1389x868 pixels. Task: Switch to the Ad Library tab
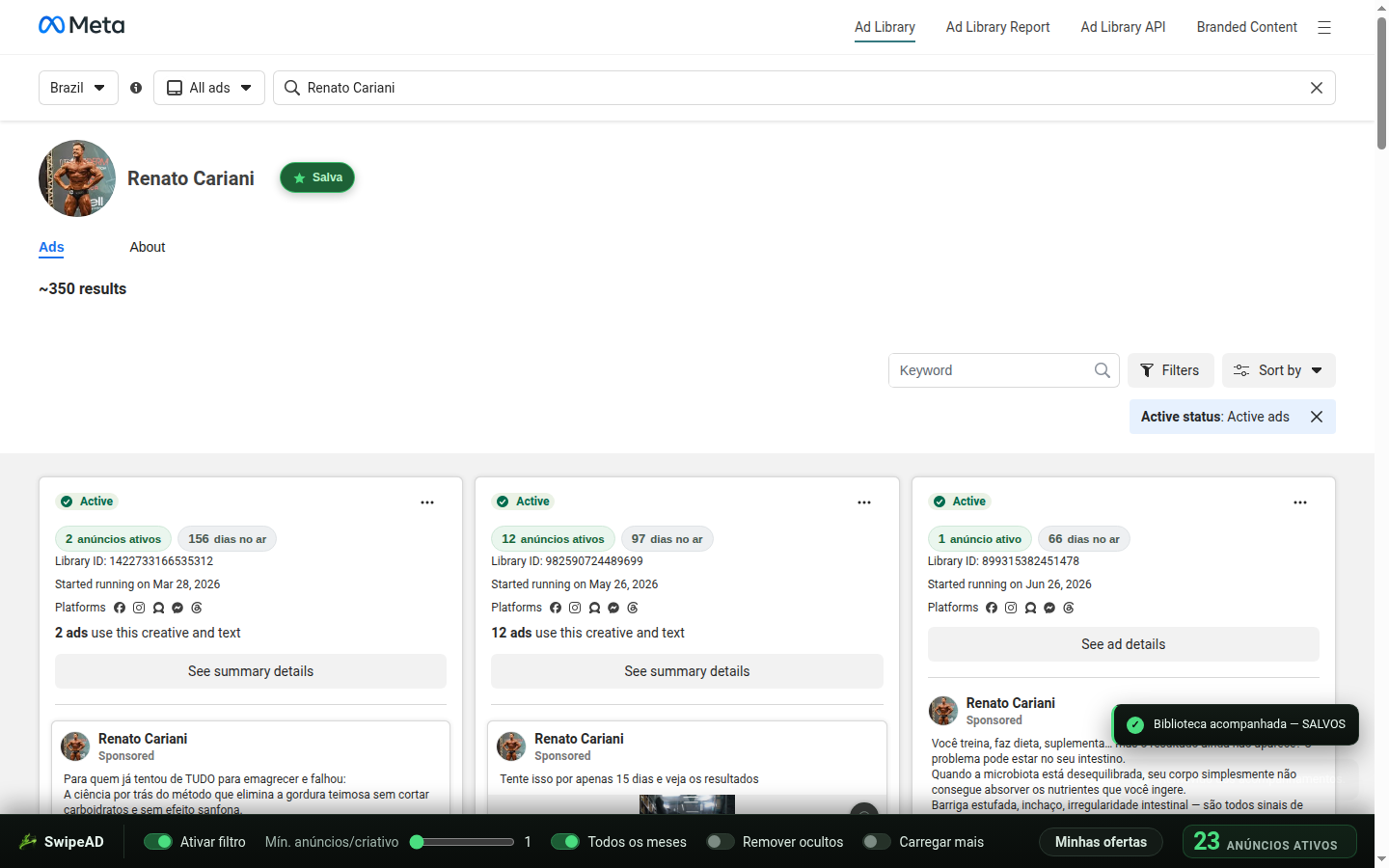[x=885, y=27]
